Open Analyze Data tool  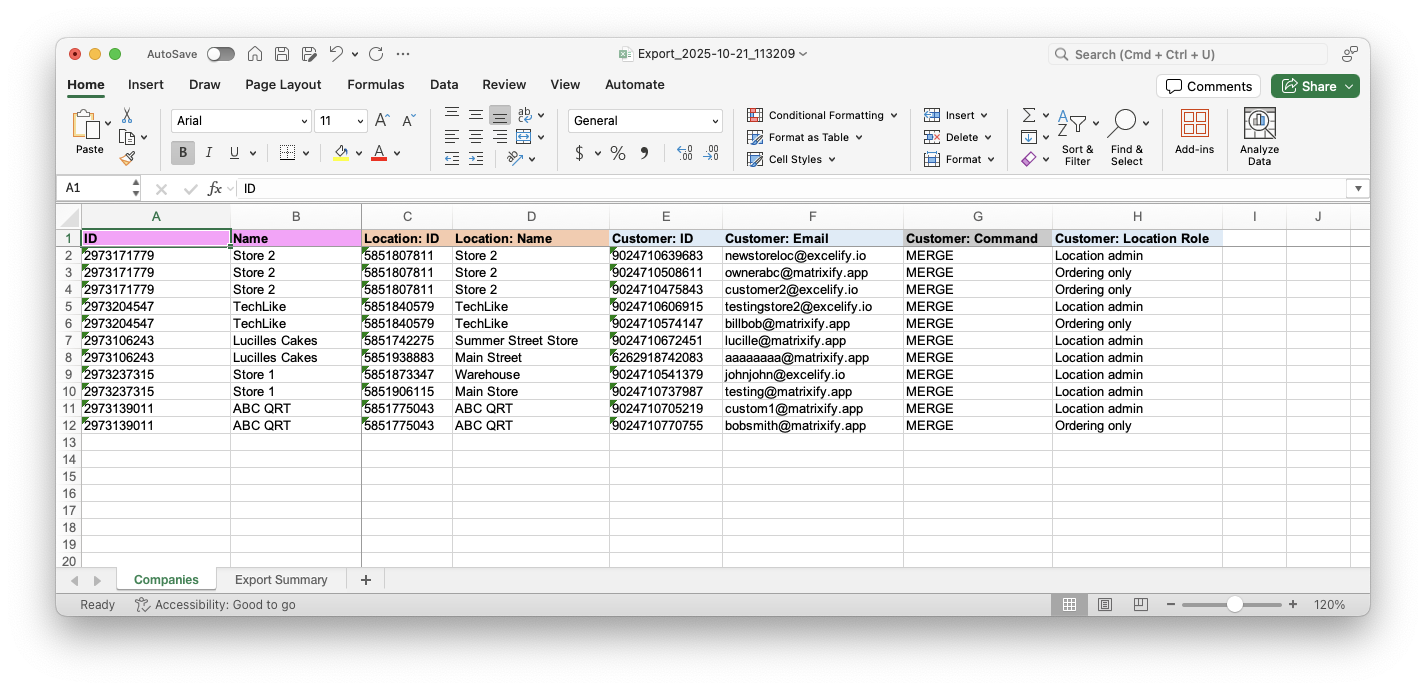pos(1259,137)
